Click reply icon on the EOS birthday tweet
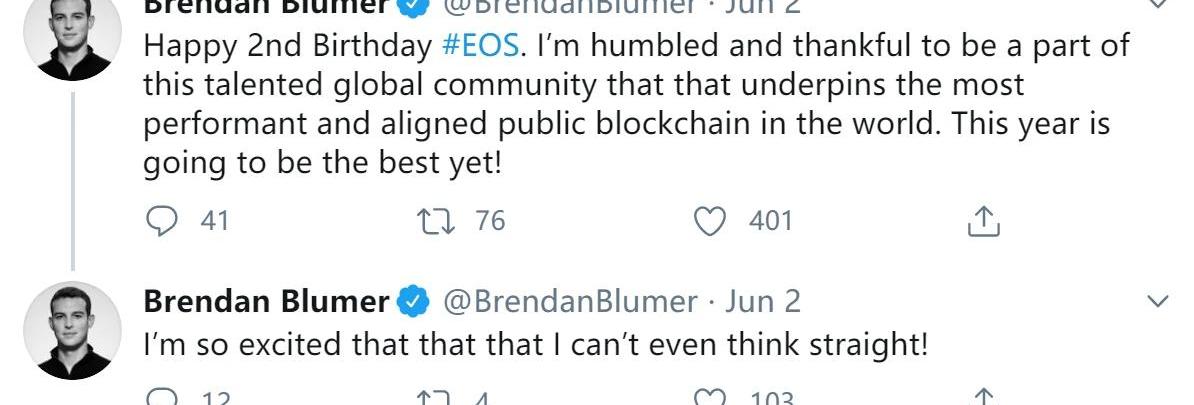This screenshot has width=1194, height=405. point(161,221)
